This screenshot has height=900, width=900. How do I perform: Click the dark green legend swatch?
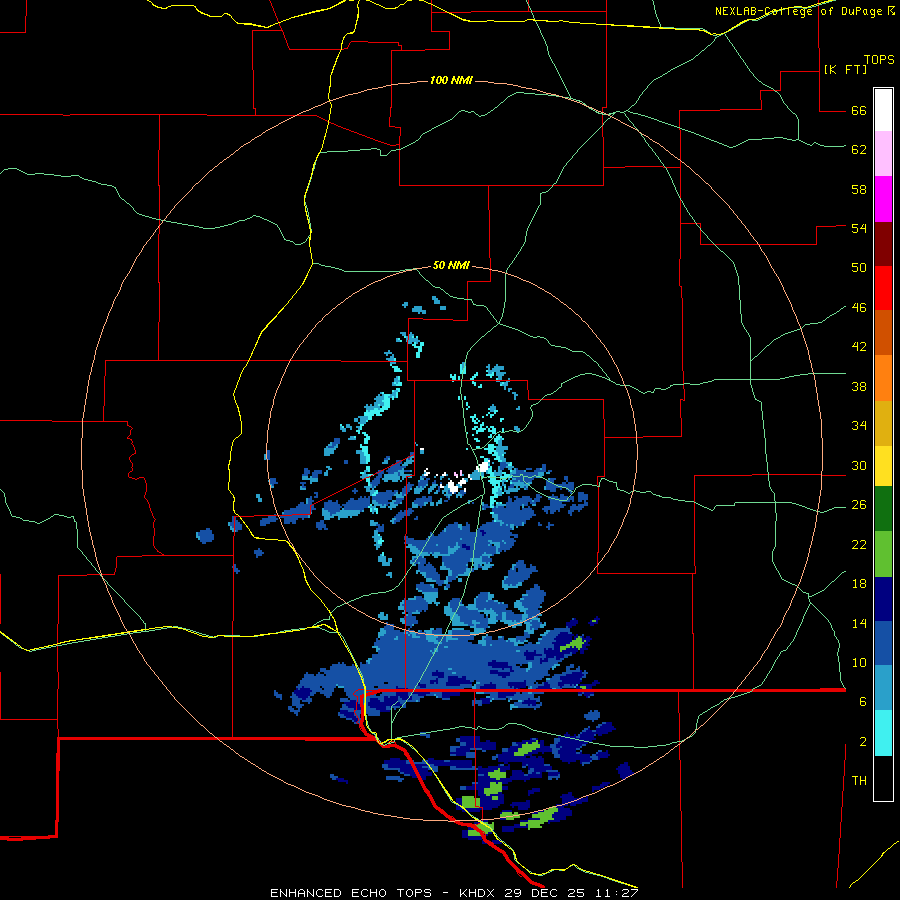point(883,509)
